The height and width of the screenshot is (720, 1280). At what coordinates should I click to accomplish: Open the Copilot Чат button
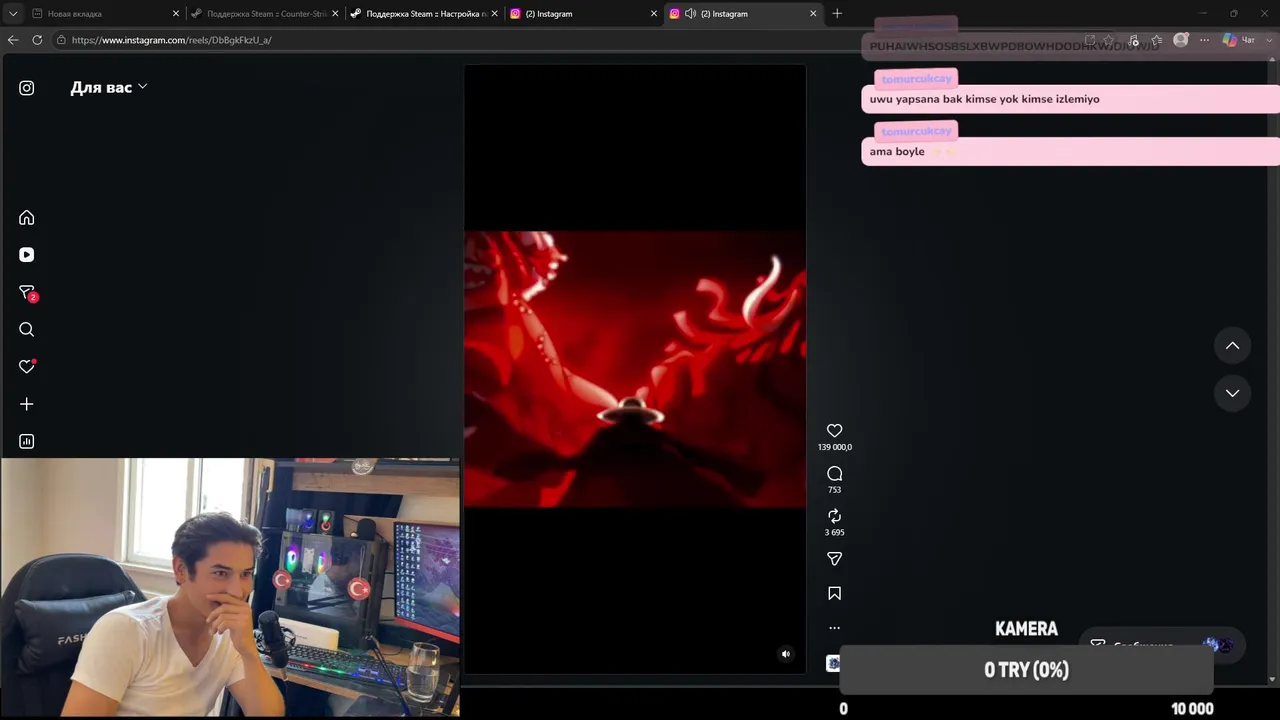click(1239, 40)
